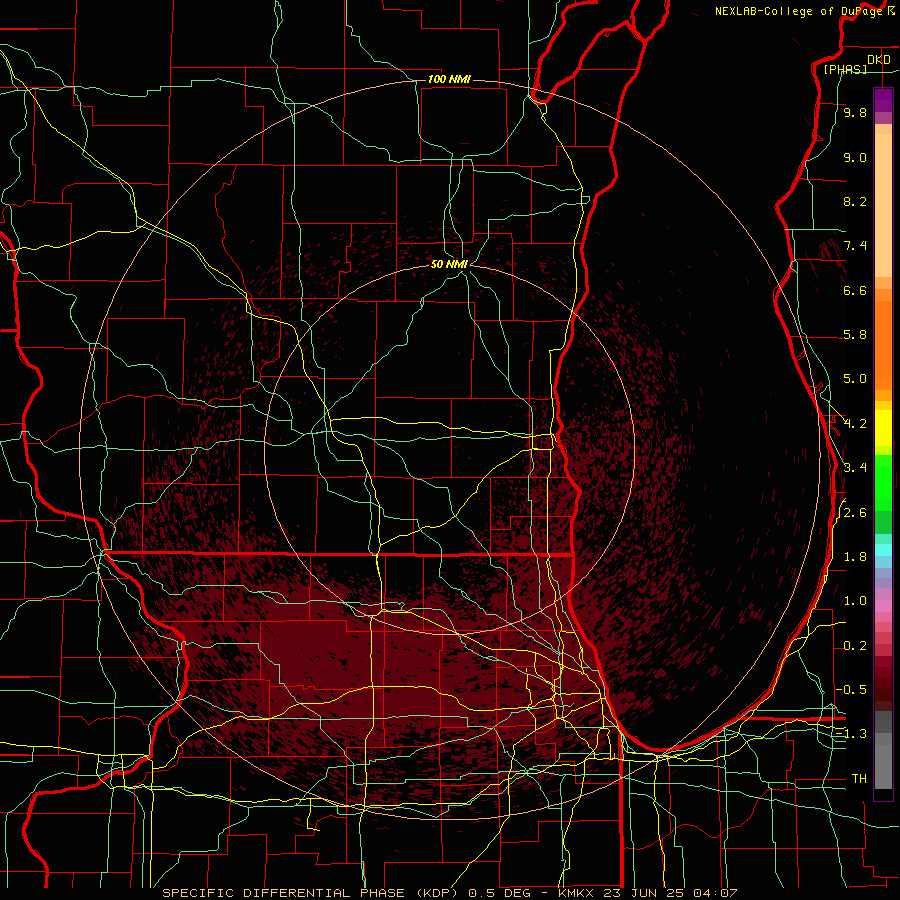Click the DKD label above the color scale

pyautogui.click(x=879, y=59)
